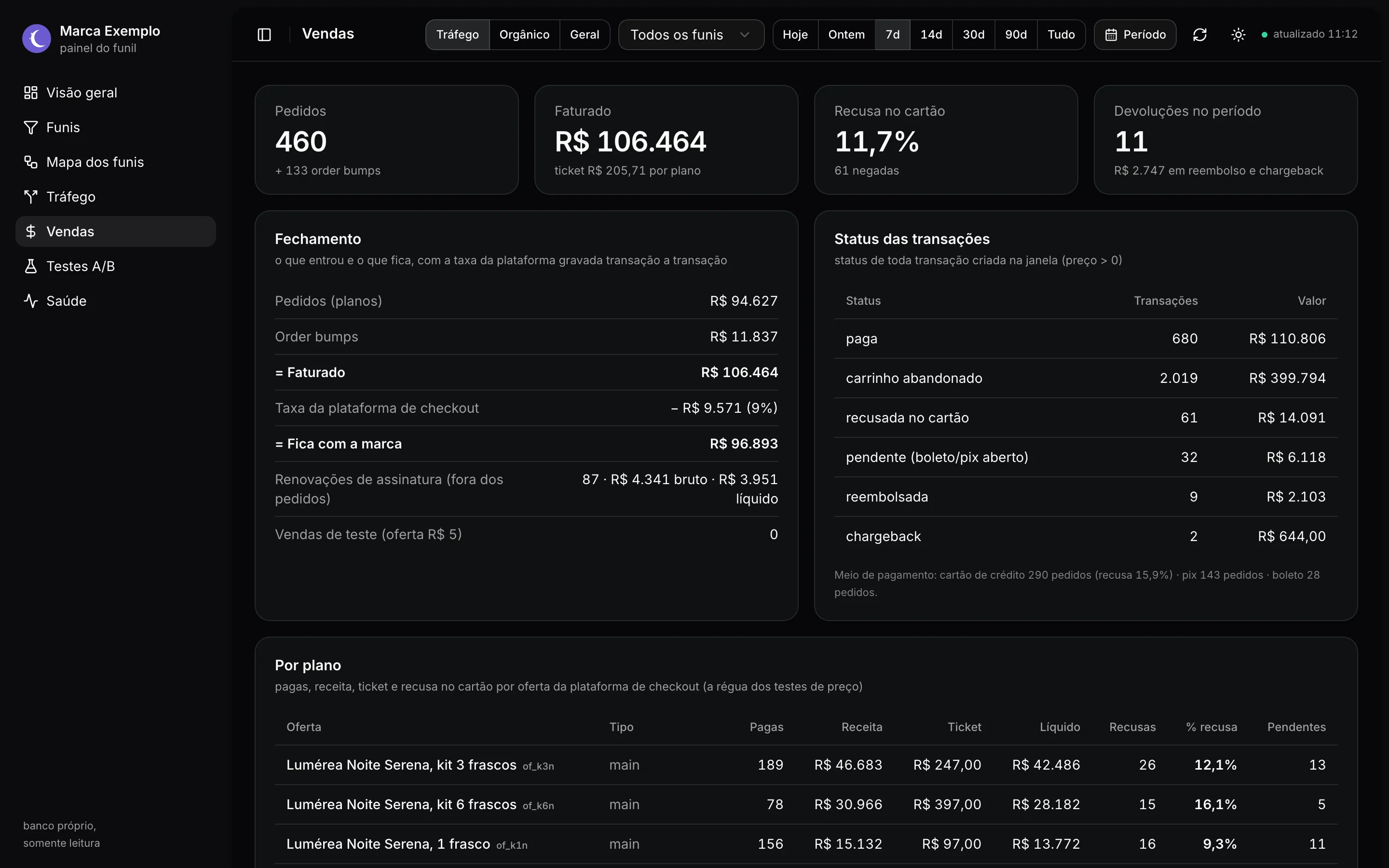The image size is (1389, 868).
Task: Click the Tráfego sidebar split icon
Action: (30, 197)
